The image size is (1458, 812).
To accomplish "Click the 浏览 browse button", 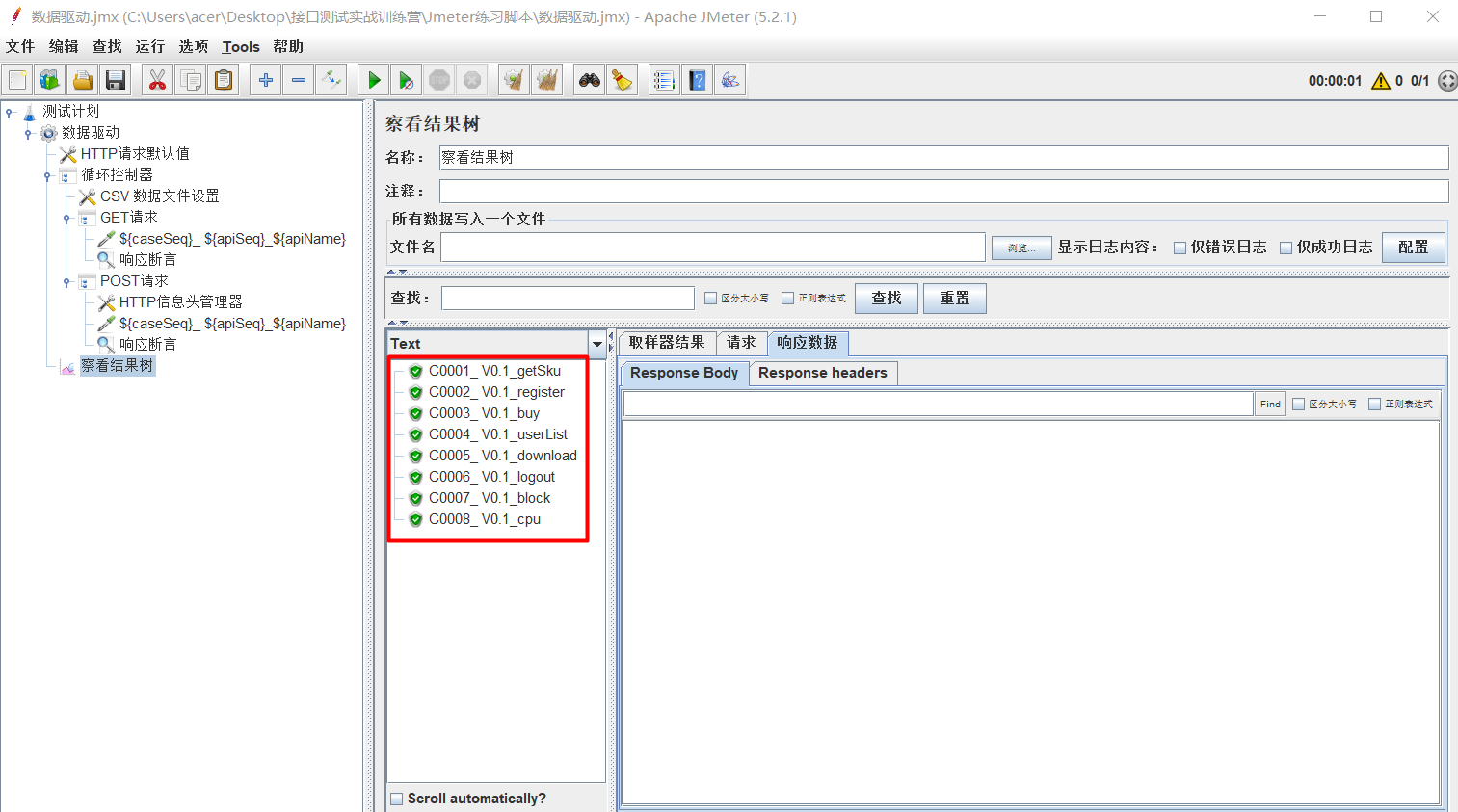I will [1021, 249].
